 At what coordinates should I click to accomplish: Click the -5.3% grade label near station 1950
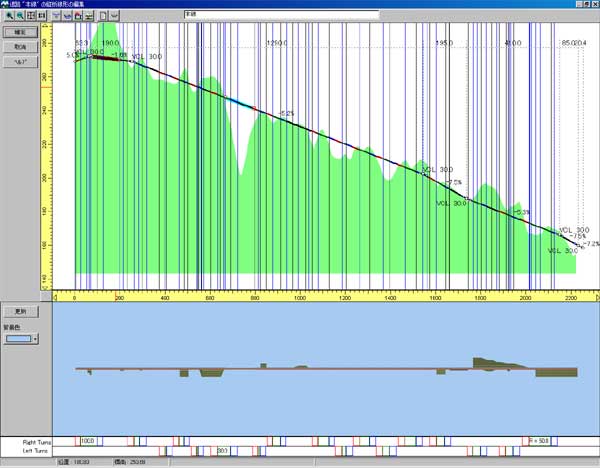coord(522,212)
